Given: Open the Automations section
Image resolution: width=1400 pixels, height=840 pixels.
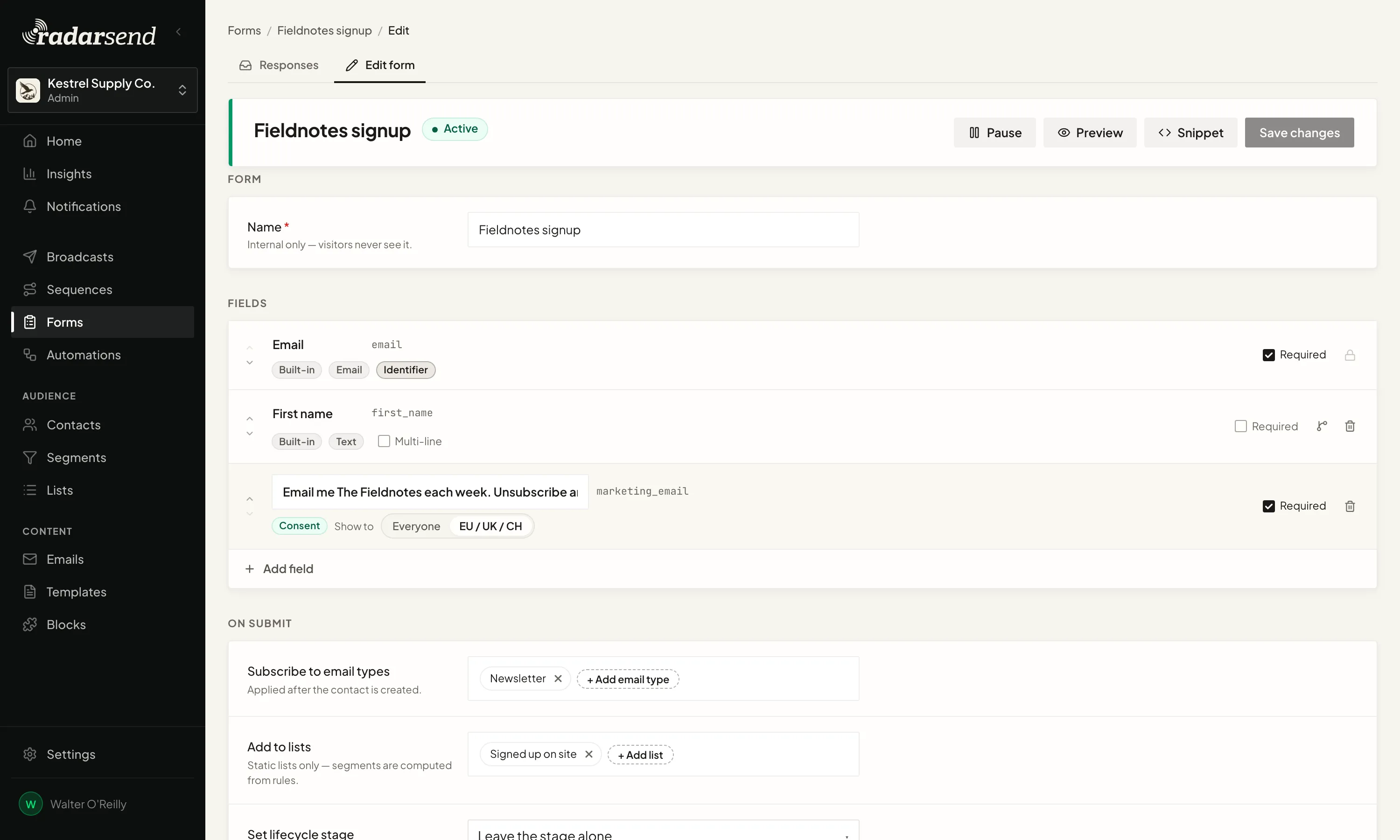Looking at the screenshot, I should click(102, 355).
